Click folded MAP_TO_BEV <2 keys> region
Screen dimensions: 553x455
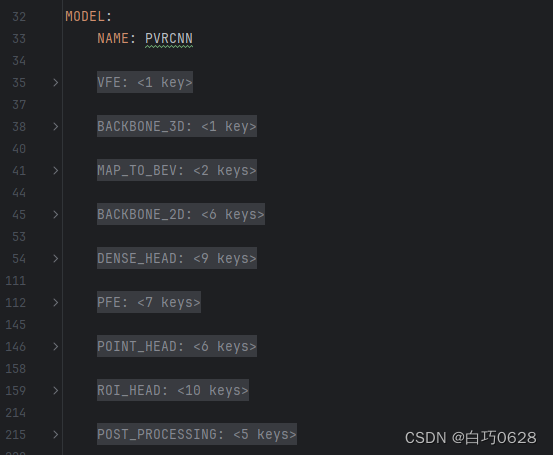pyautogui.click(x=177, y=170)
